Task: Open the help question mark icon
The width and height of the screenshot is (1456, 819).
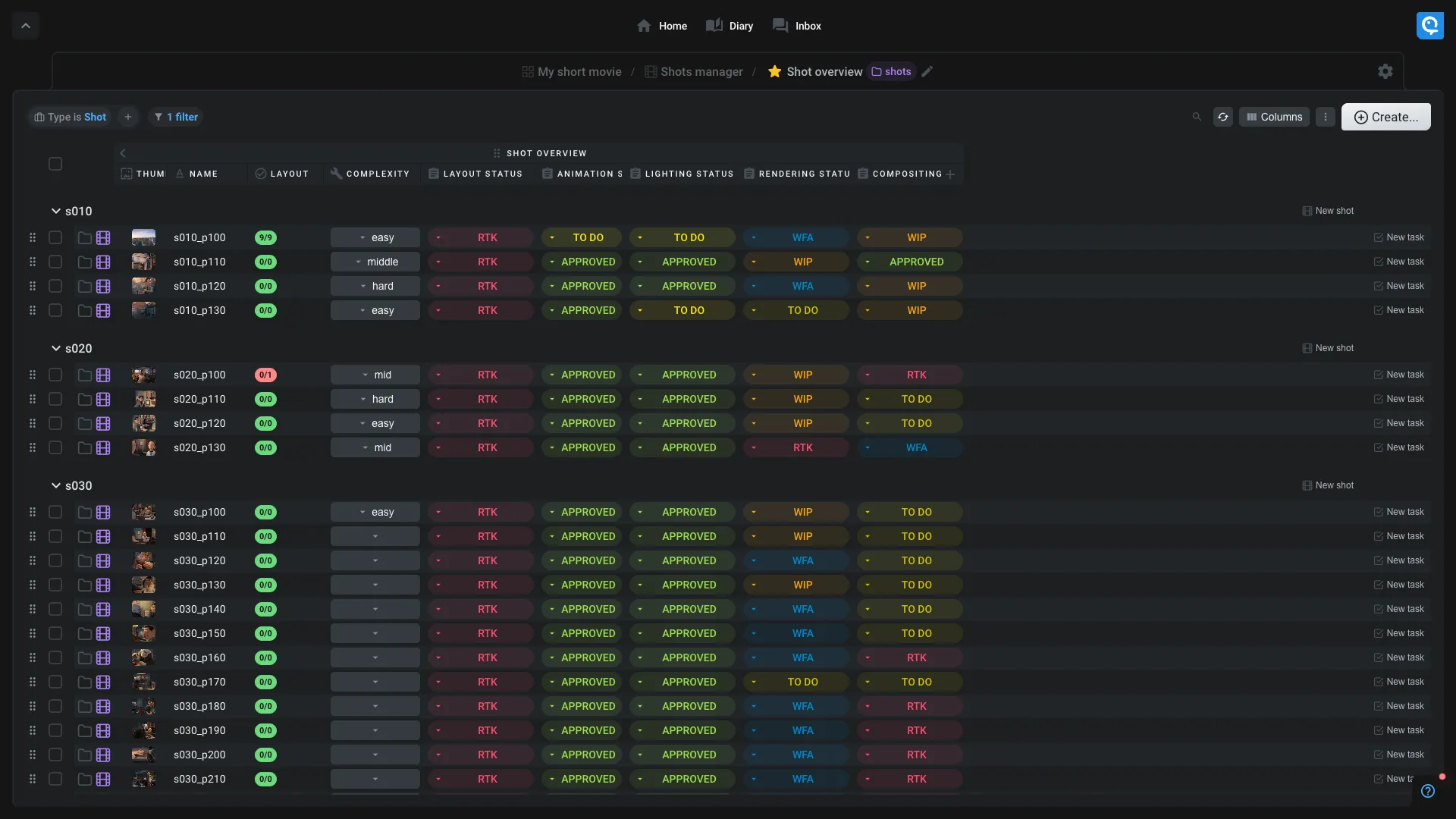Action: point(1428,791)
